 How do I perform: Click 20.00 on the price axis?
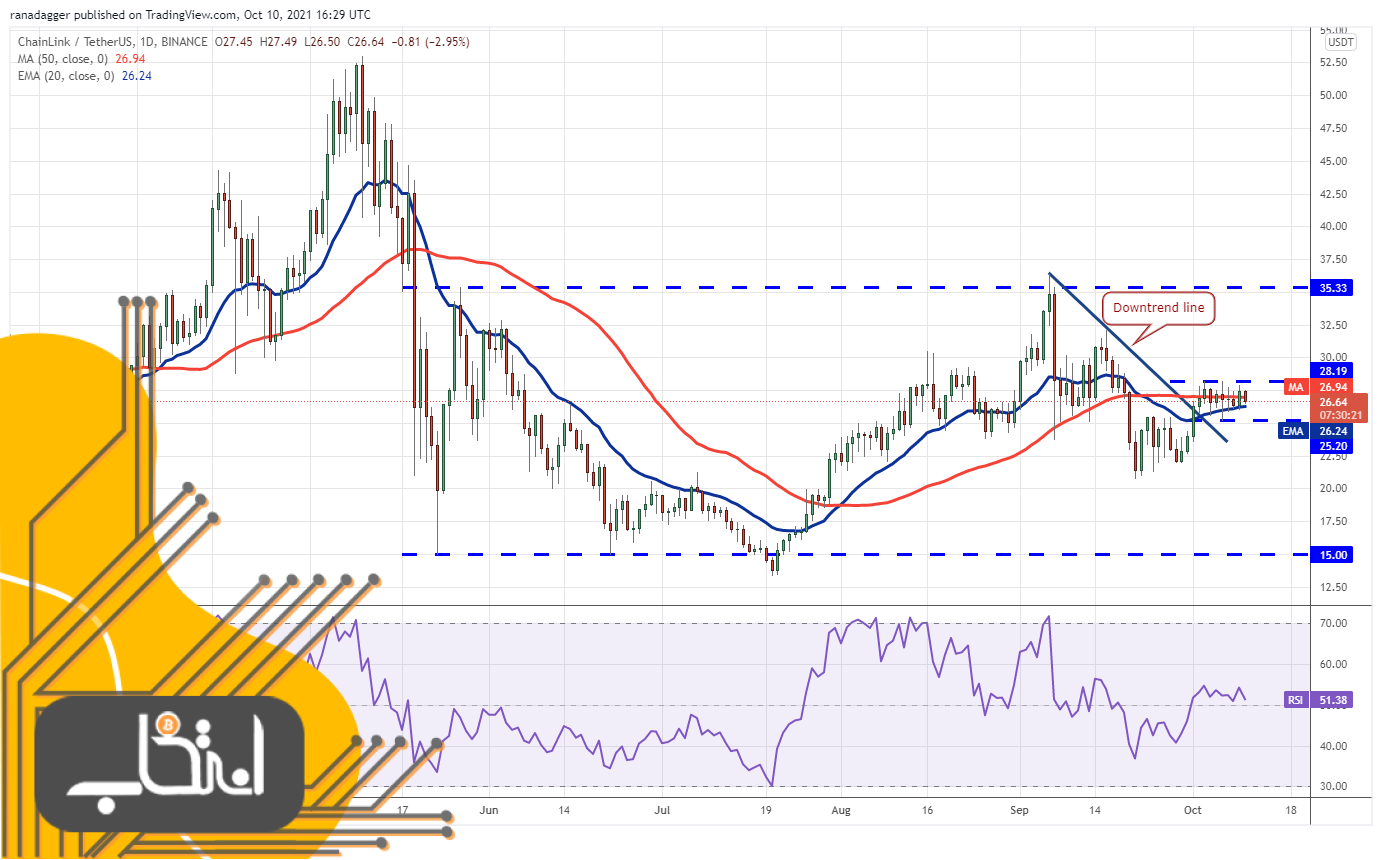tap(1334, 488)
